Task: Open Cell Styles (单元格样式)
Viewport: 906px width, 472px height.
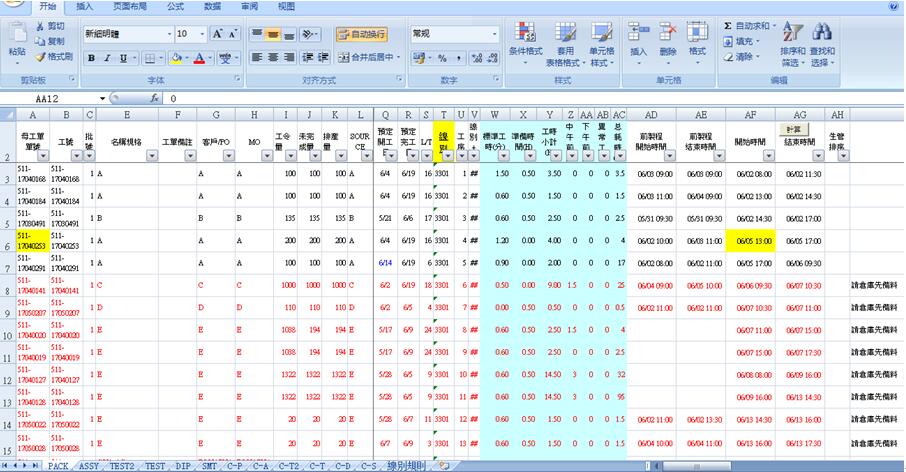Action: (601, 44)
